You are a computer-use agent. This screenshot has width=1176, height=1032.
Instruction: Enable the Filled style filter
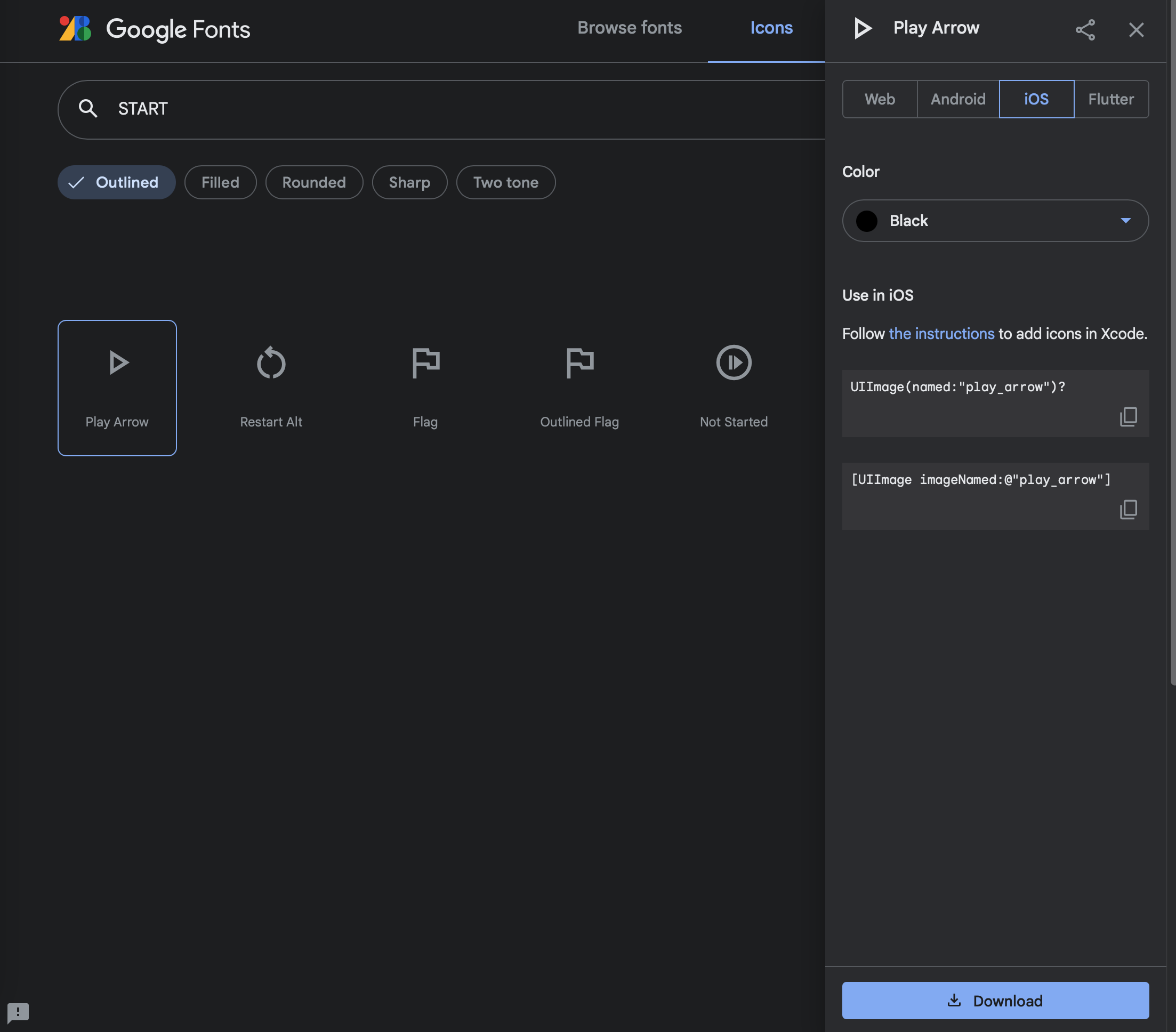[220, 182]
